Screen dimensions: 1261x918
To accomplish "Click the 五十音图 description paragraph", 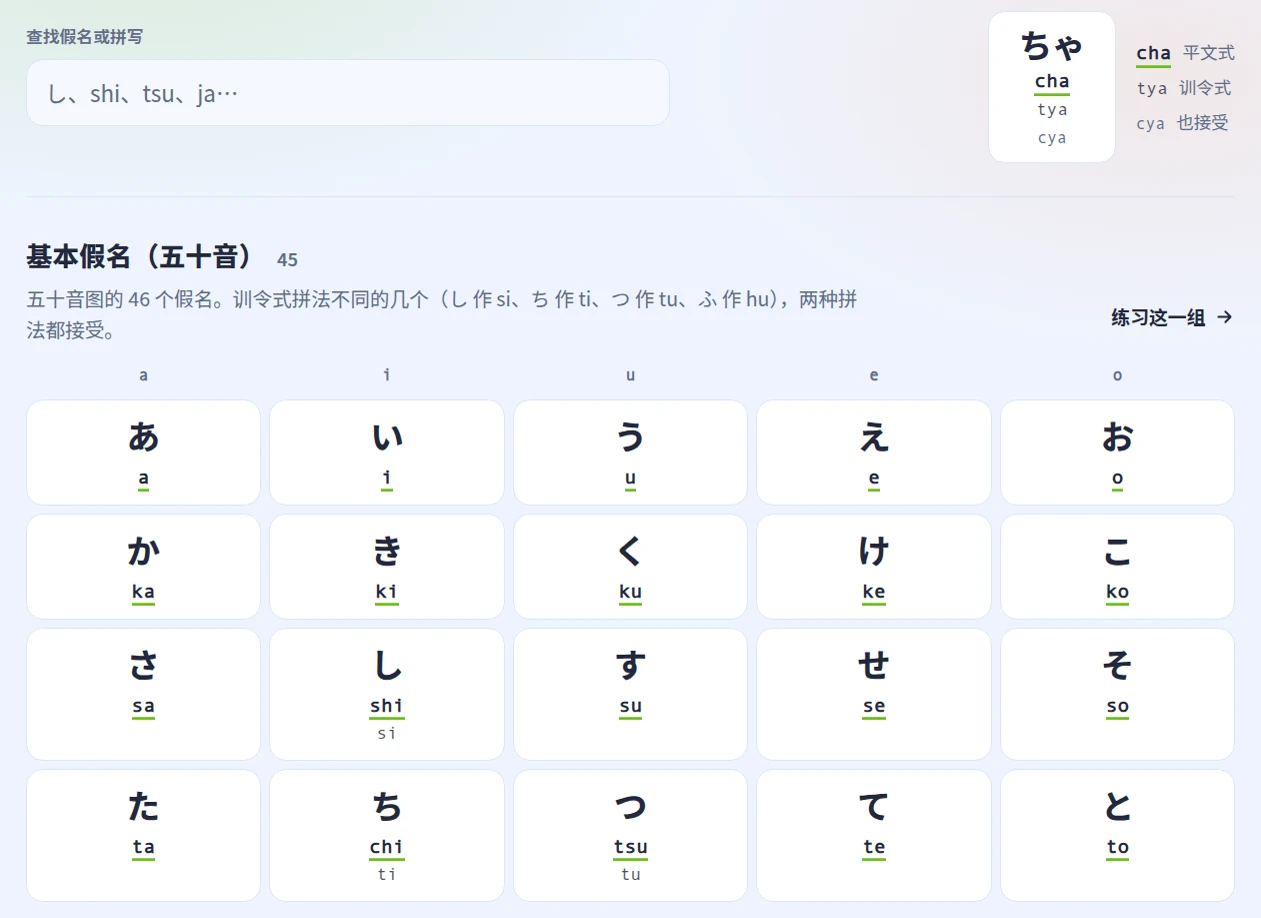I will pos(442,314).
